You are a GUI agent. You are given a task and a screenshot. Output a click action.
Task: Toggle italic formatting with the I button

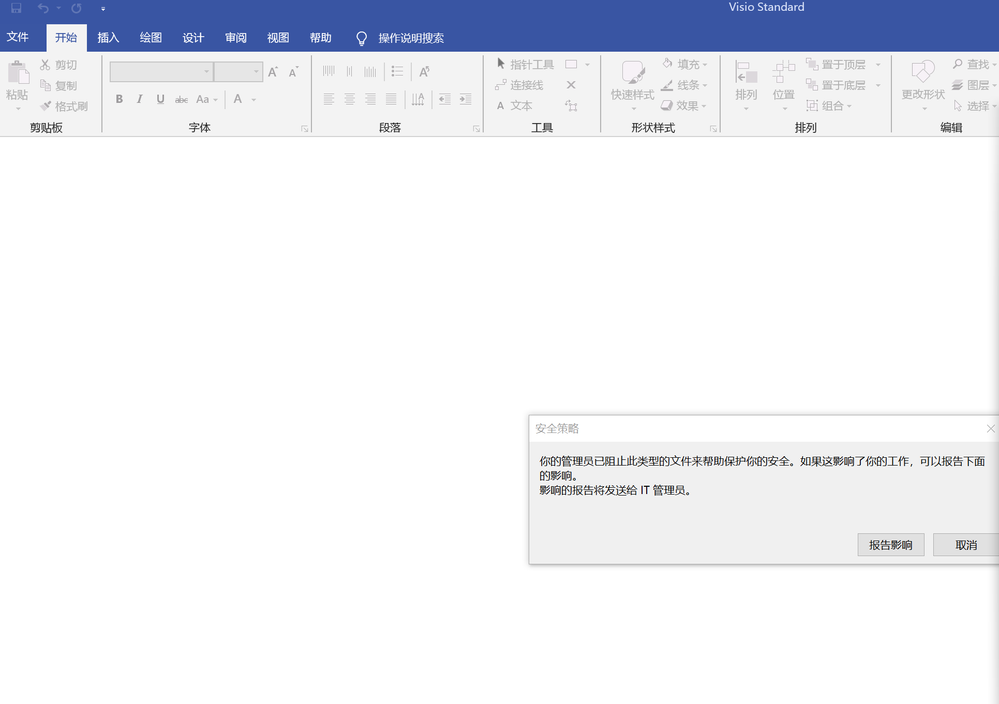click(x=139, y=99)
